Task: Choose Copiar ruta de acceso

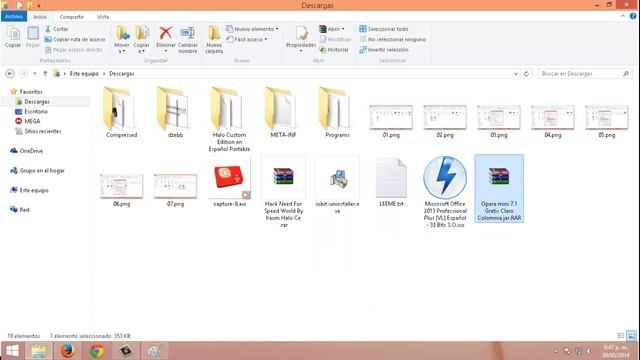Action: (x=75, y=40)
